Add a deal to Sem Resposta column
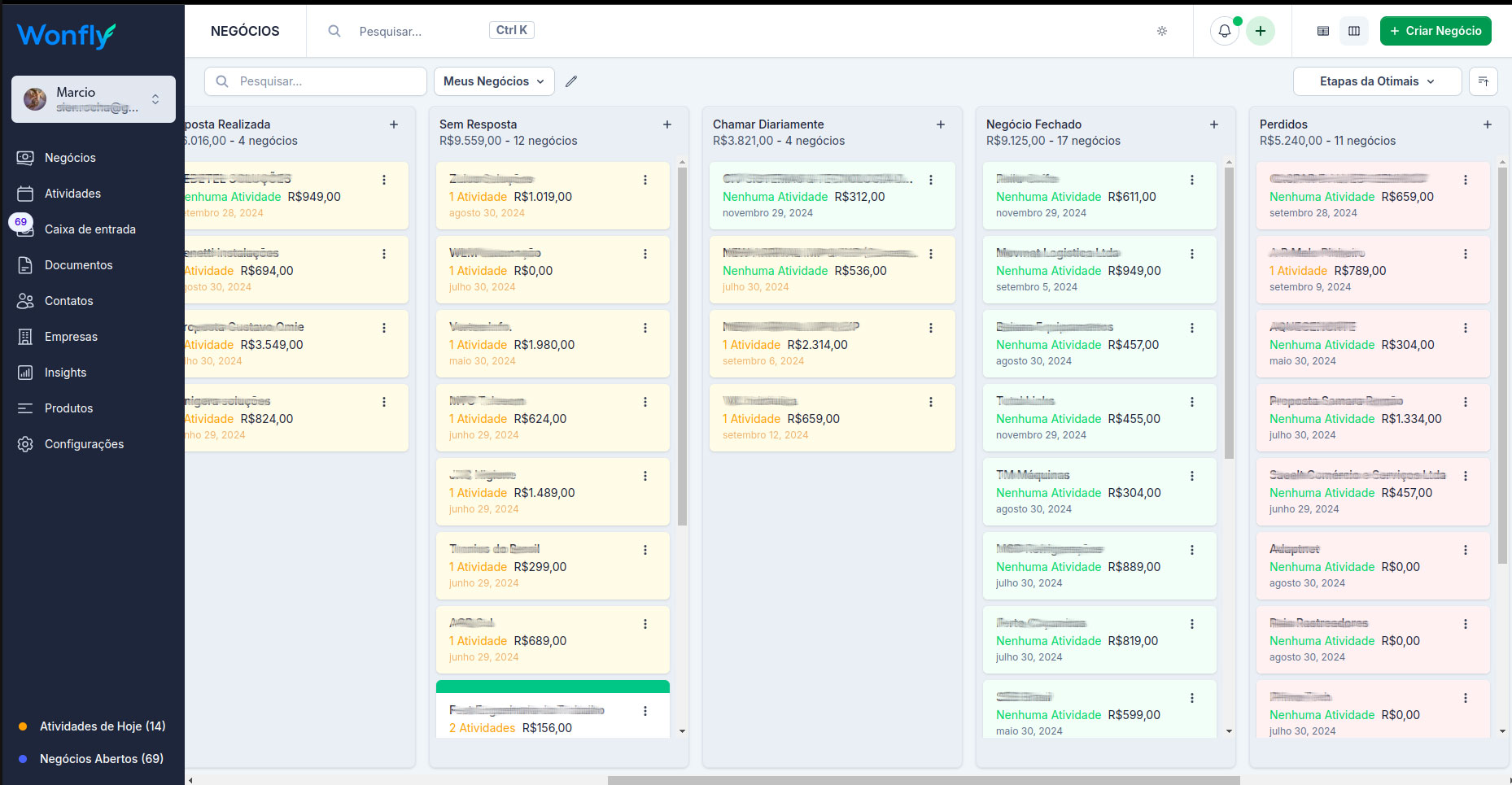1512x785 pixels. tap(667, 124)
